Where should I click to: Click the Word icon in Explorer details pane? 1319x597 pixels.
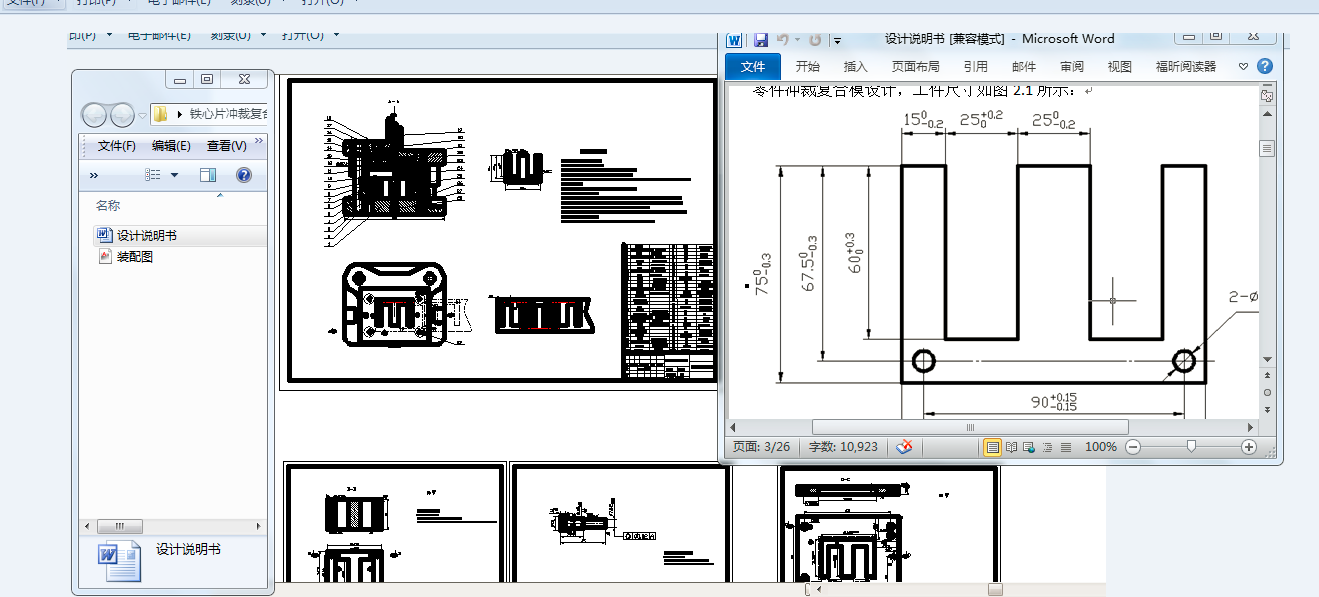coord(119,559)
